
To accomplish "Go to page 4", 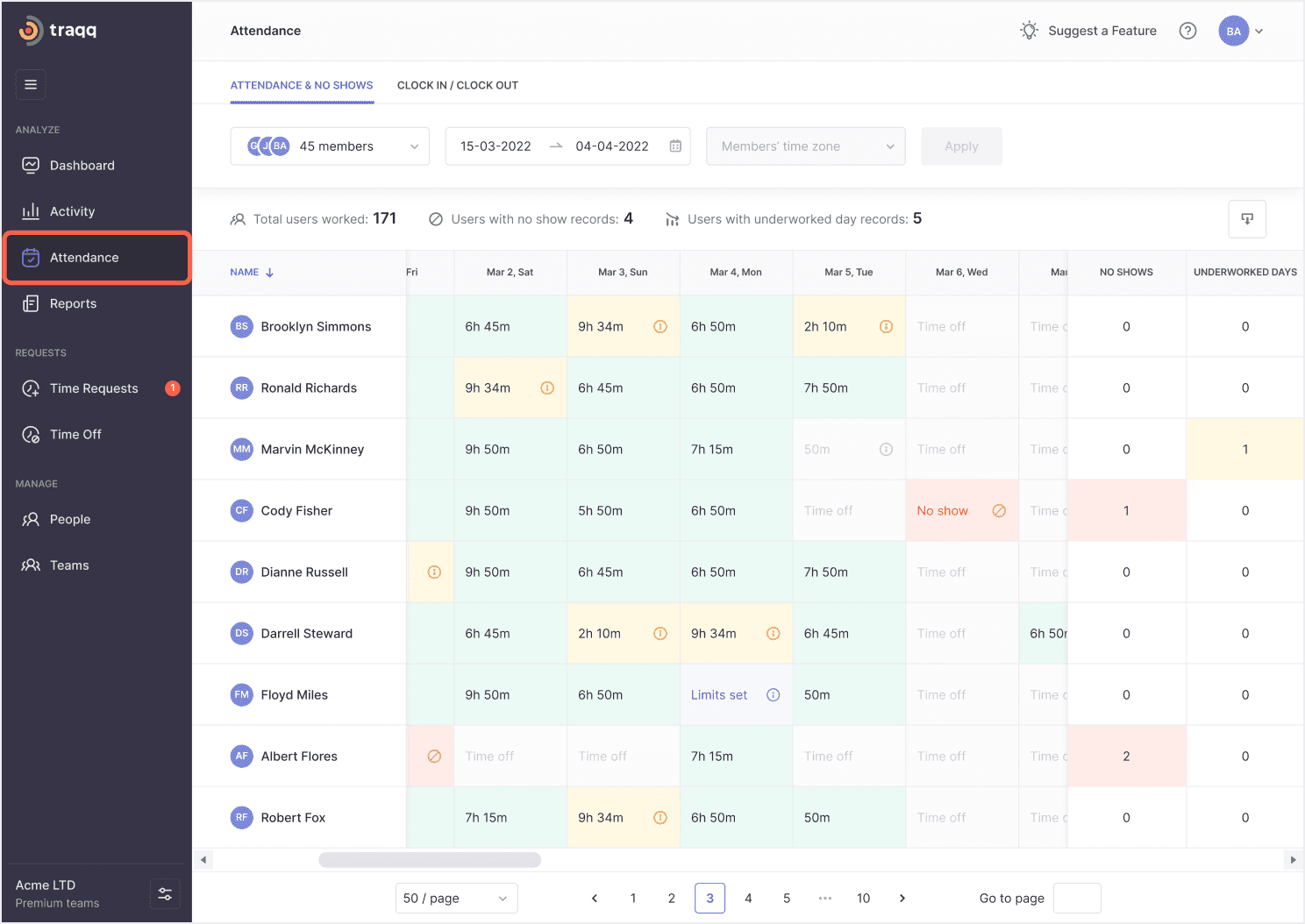I will [748, 899].
